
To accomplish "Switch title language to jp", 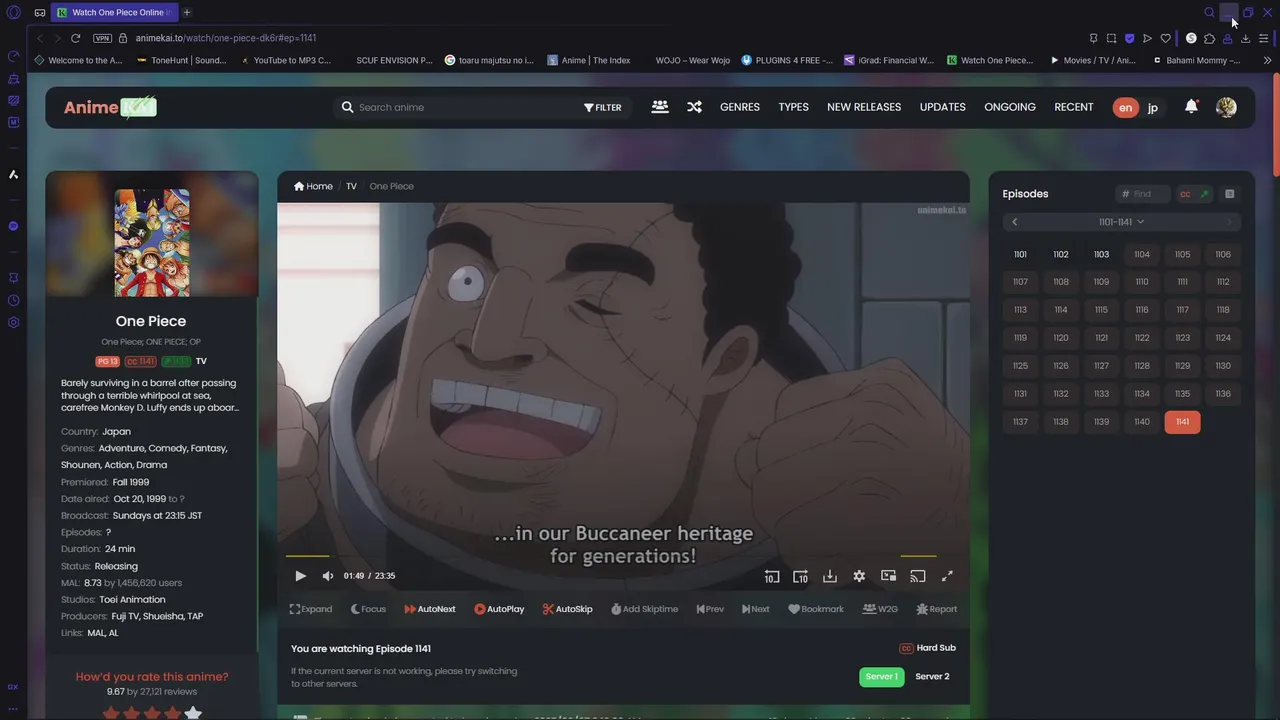I will click(1152, 108).
